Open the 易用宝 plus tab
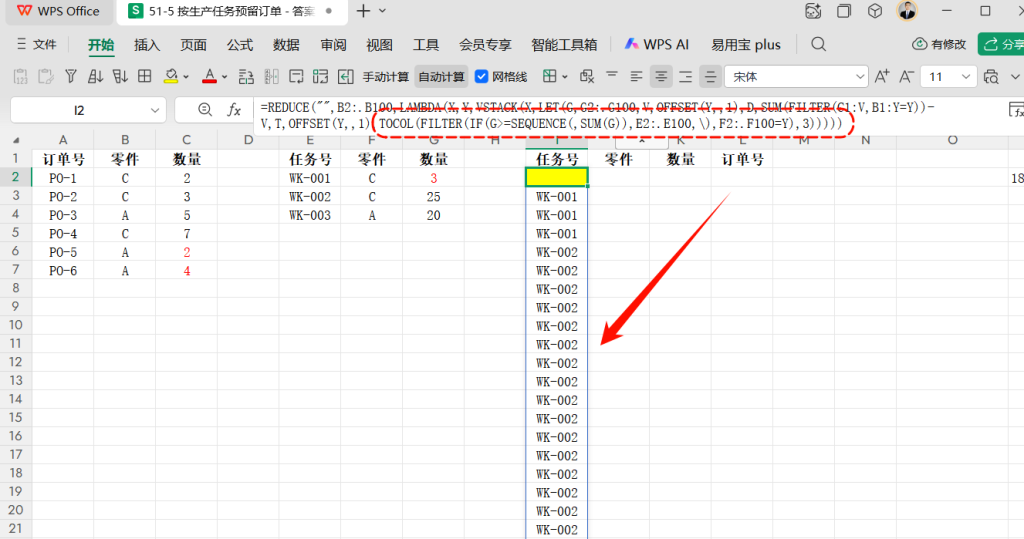 746,44
